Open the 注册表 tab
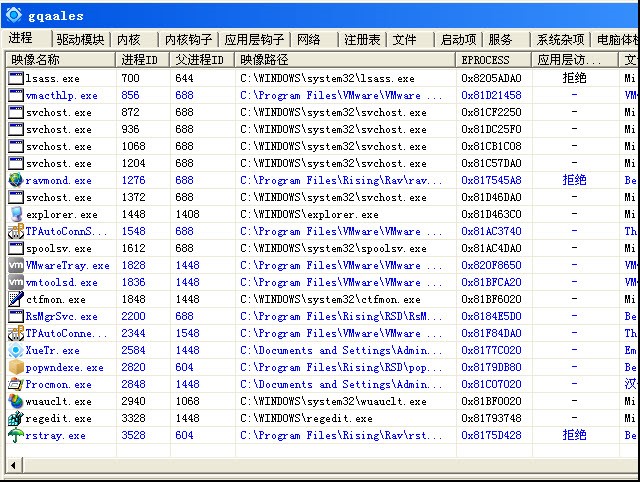640x482 pixels. pos(362,40)
